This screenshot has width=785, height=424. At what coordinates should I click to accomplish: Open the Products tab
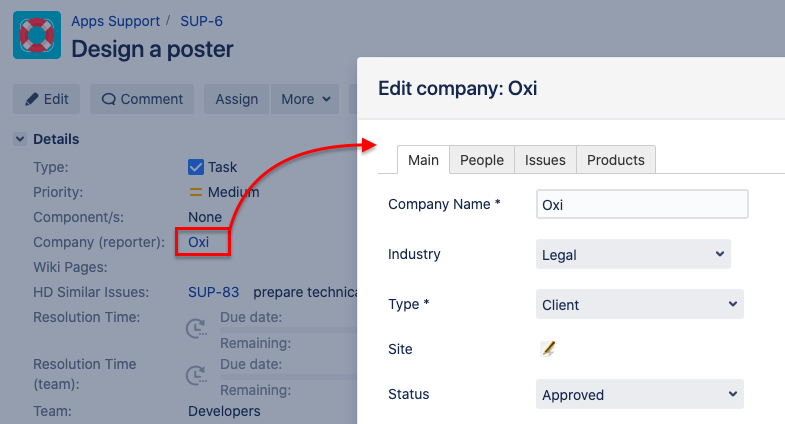pyautogui.click(x=615, y=160)
